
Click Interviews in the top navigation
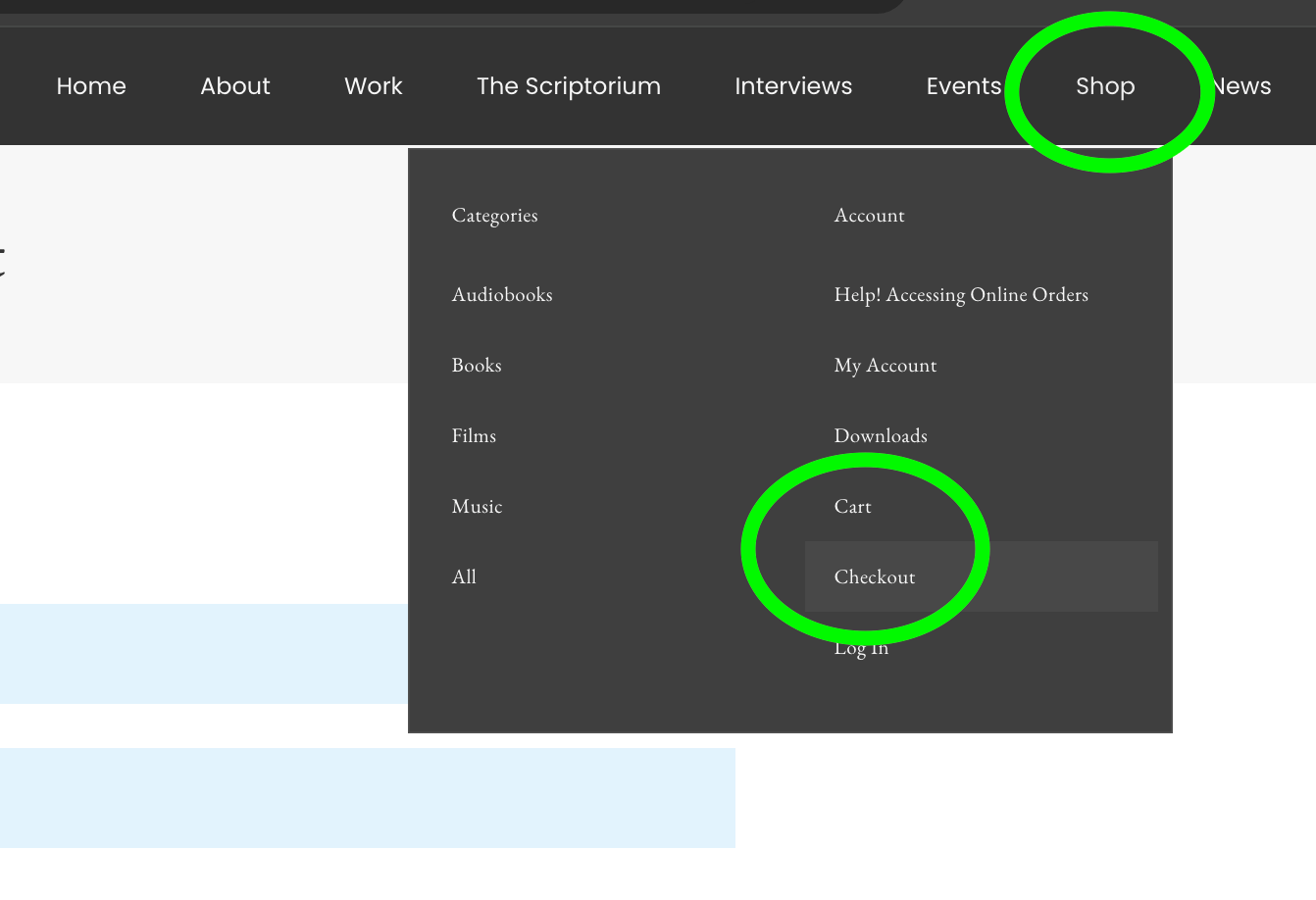[793, 86]
